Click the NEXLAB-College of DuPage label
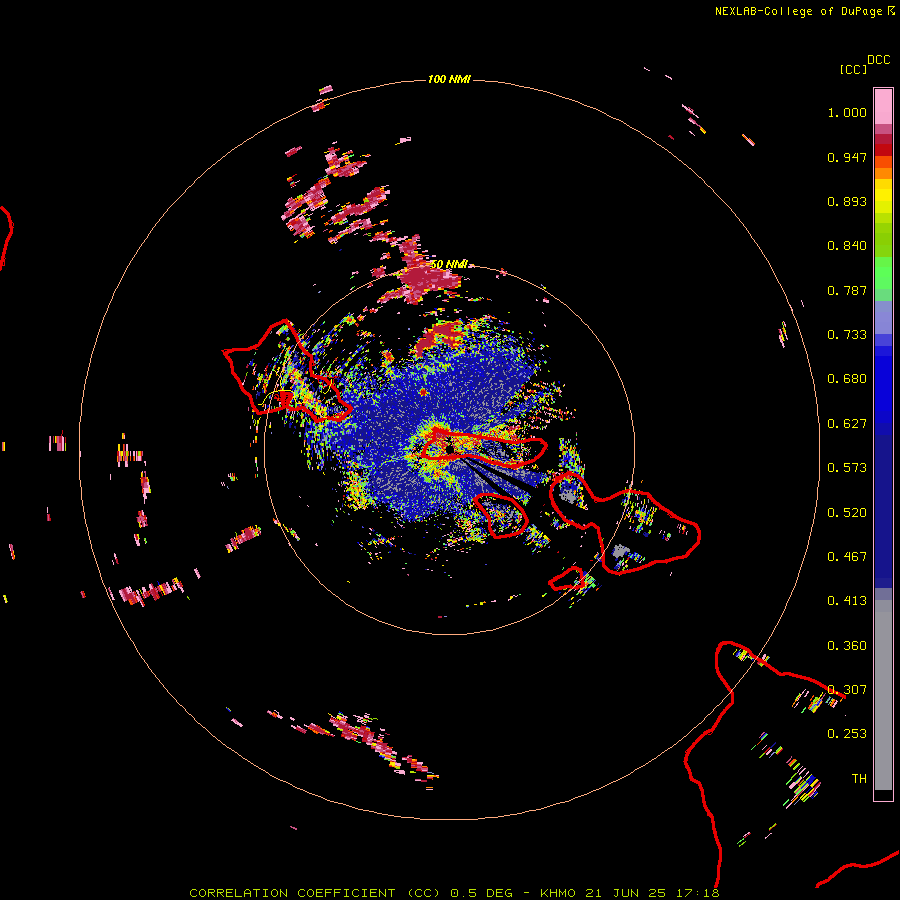Image resolution: width=900 pixels, height=900 pixels. tap(798, 11)
